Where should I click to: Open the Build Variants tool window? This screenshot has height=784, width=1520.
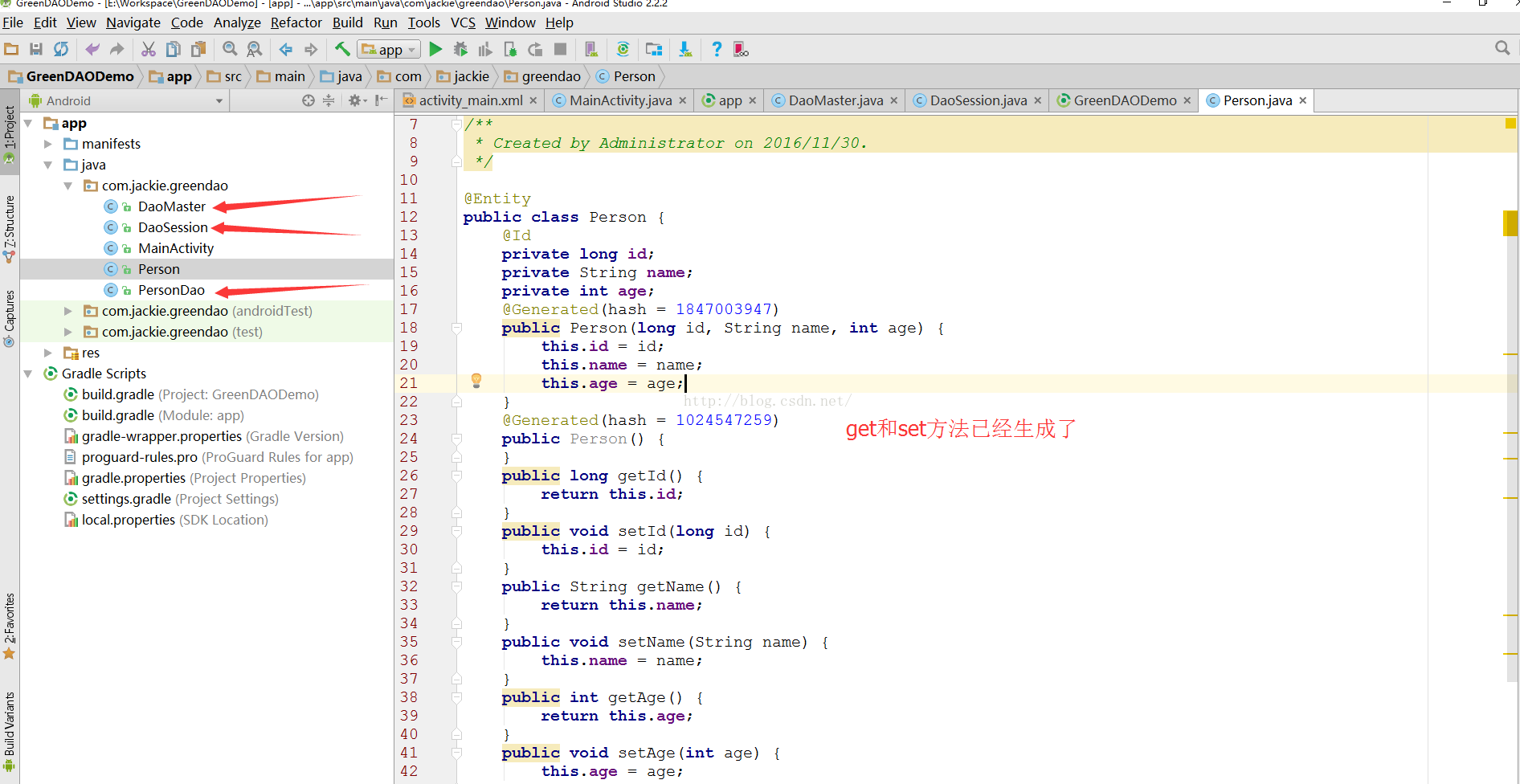(x=10, y=731)
